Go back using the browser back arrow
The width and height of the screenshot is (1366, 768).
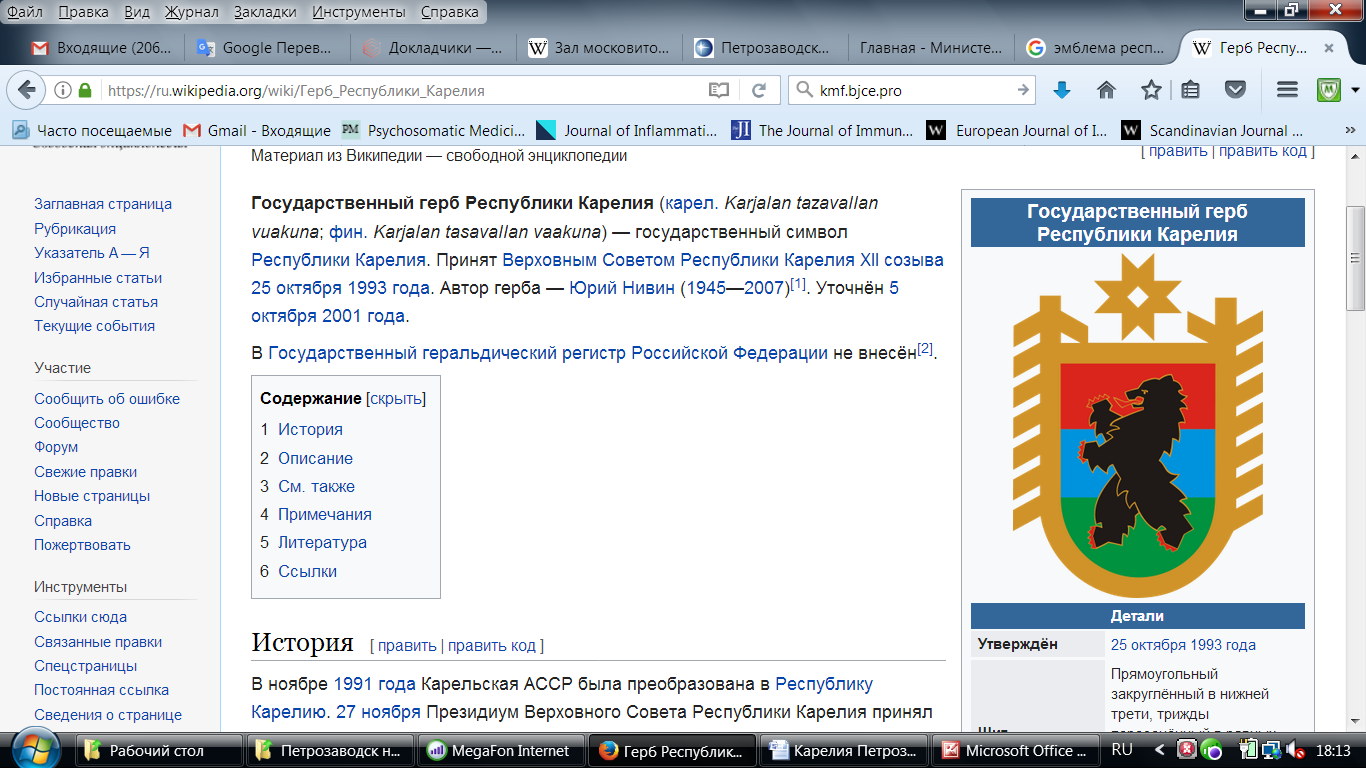tap(27, 90)
